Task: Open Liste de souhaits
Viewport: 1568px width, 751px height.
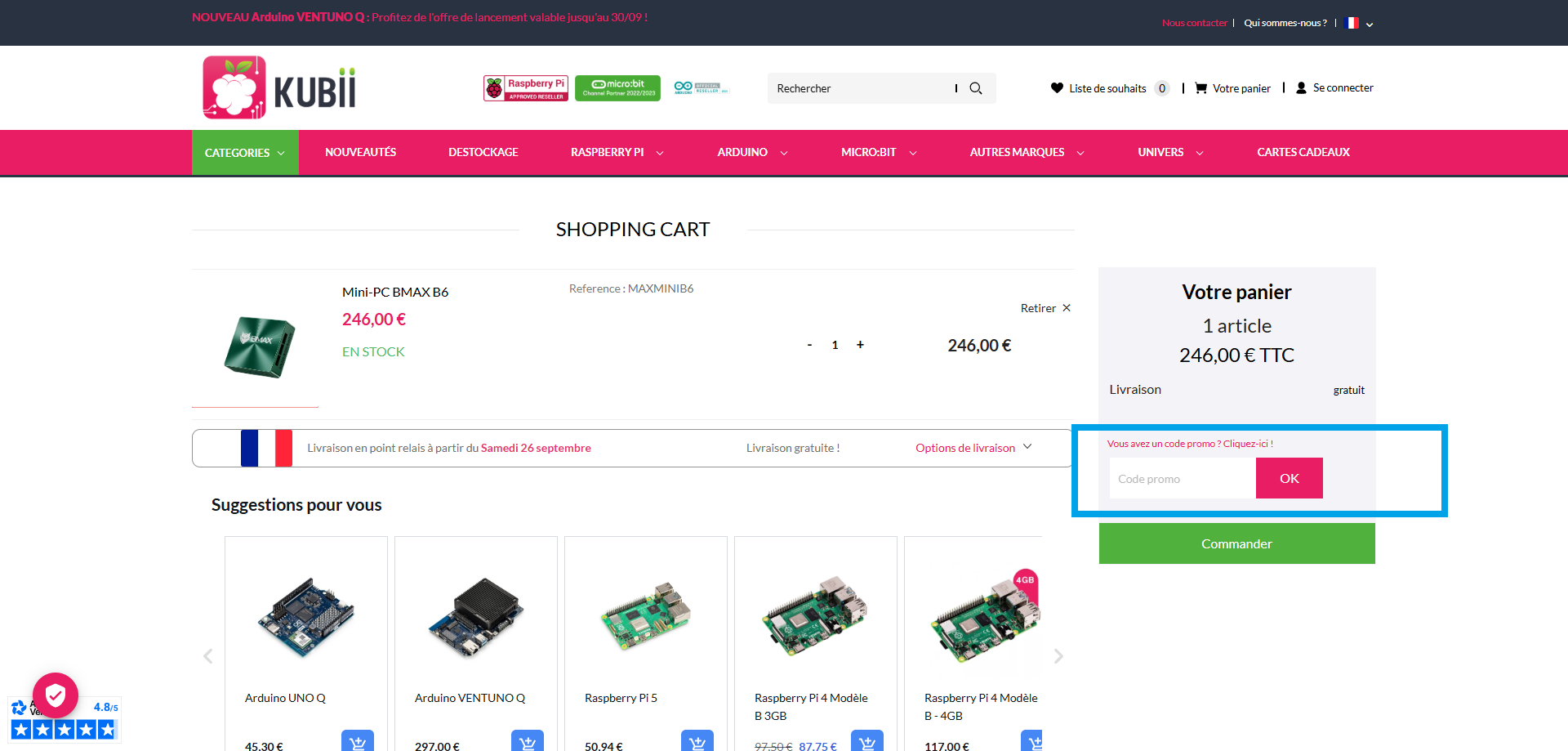Action: point(1108,88)
